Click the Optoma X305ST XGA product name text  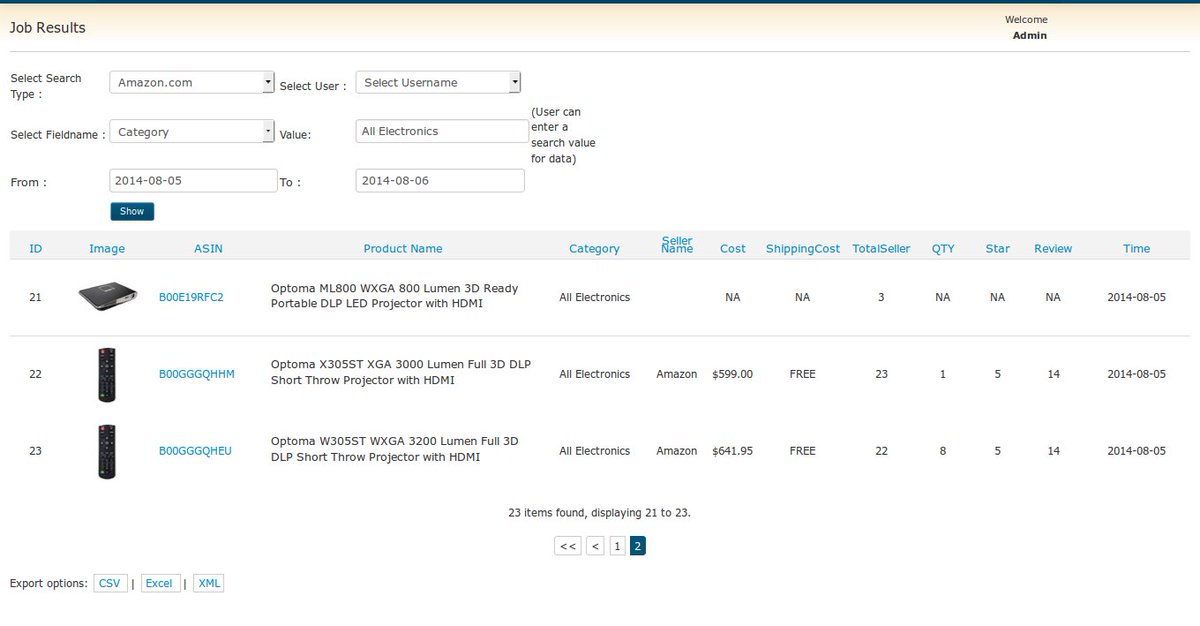pos(401,373)
